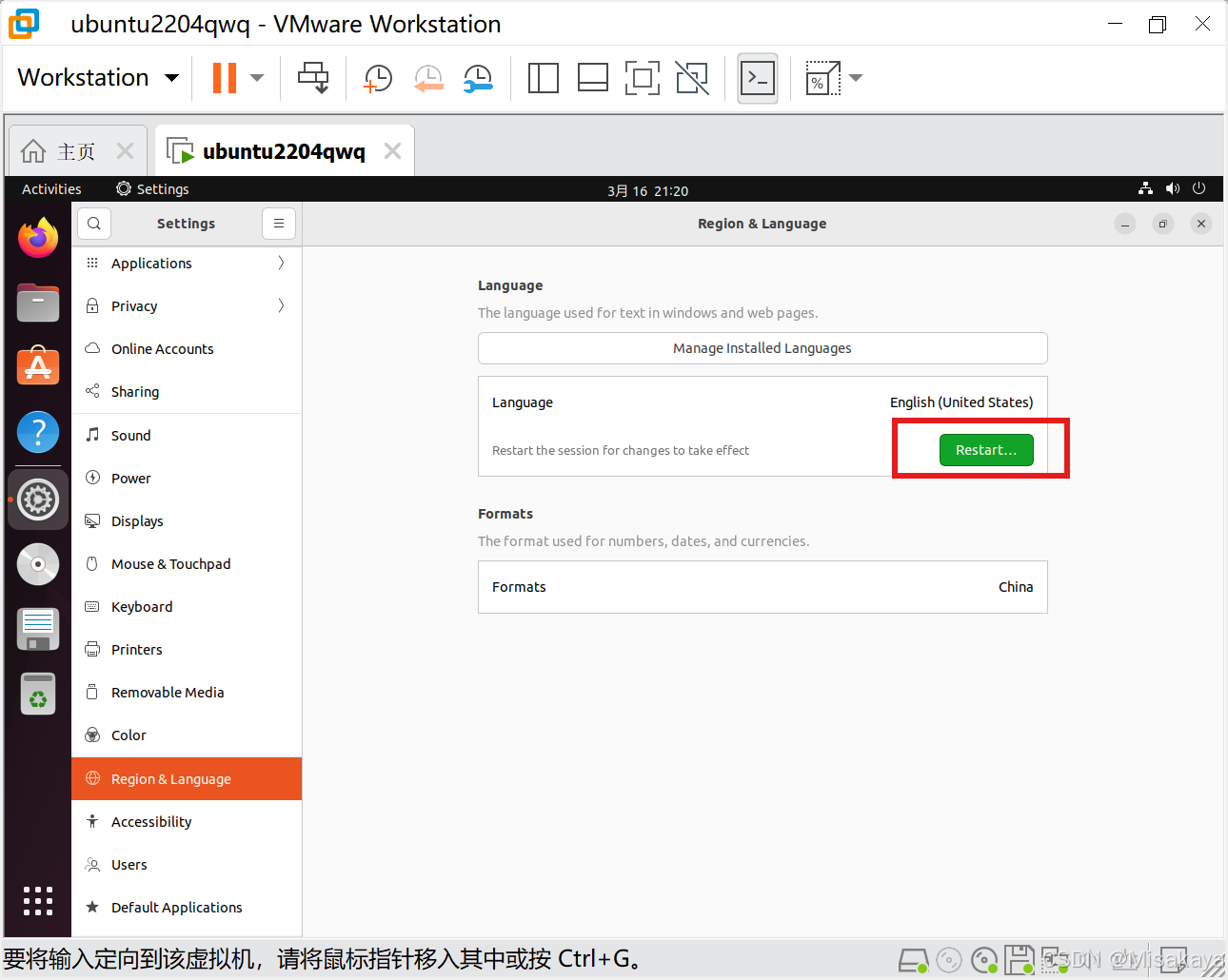Select Sound in sidebar
The image size is (1228, 980).
pyautogui.click(x=187, y=436)
